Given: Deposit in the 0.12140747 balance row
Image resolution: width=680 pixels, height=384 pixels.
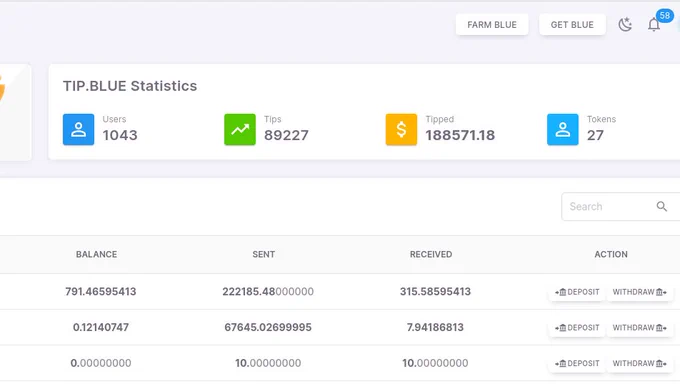Looking at the screenshot, I should point(577,328).
